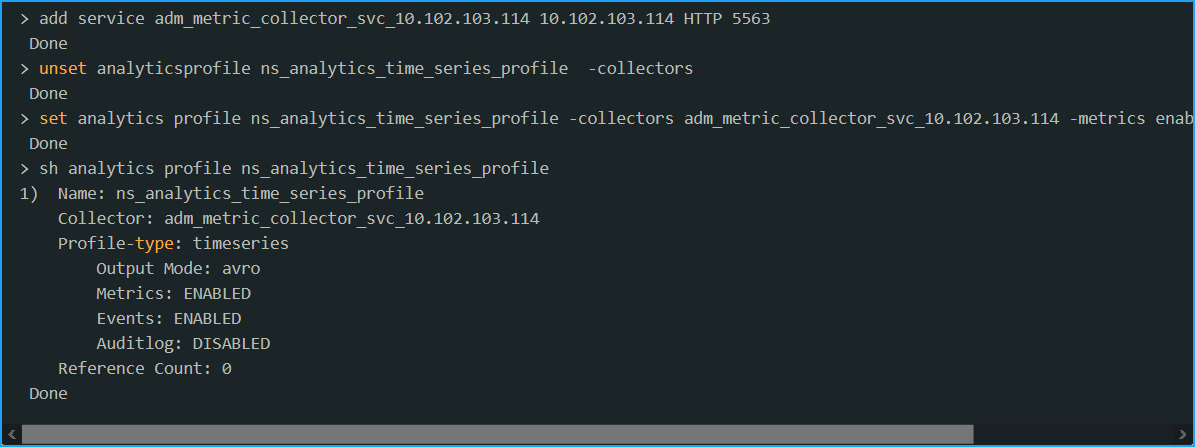The width and height of the screenshot is (1195, 447).
Task: Click the 'timeseries' Profile-type value
Action: [241, 244]
